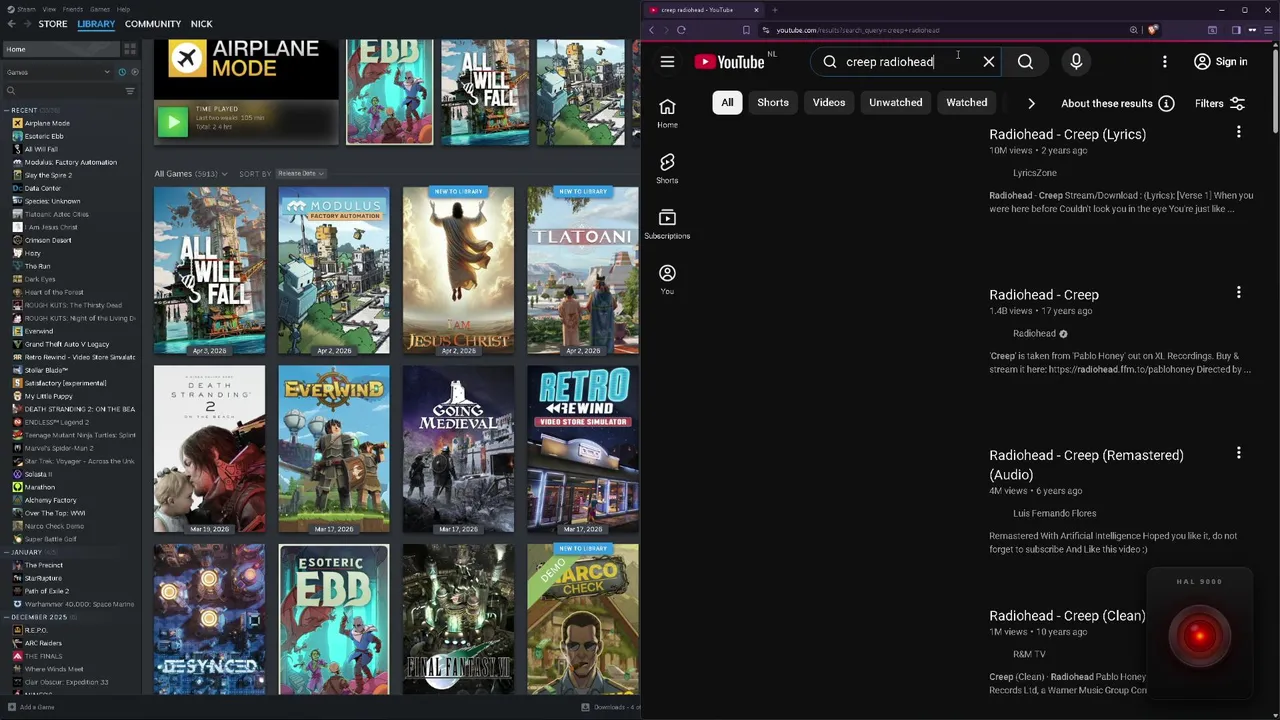Expand the Games dropdown in Steam sidebar

(x=58, y=72)
